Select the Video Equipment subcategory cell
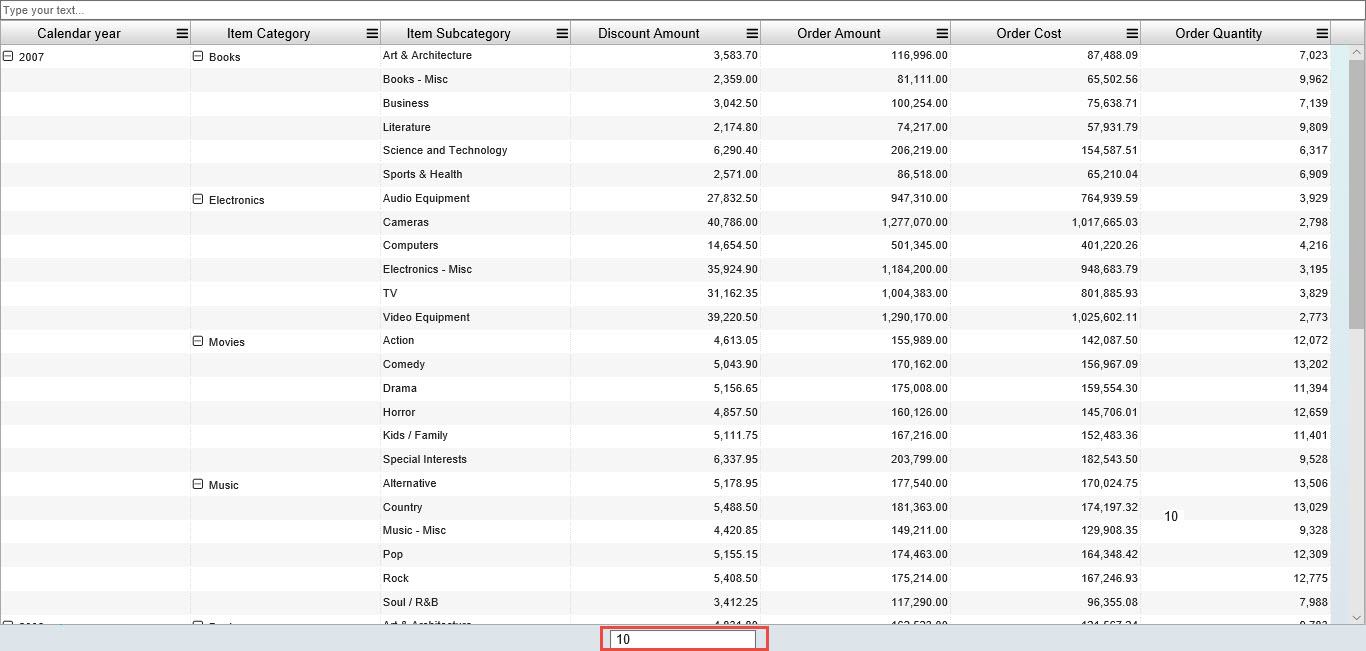Screen dimensions: 1366x651 tap(426, 317)
